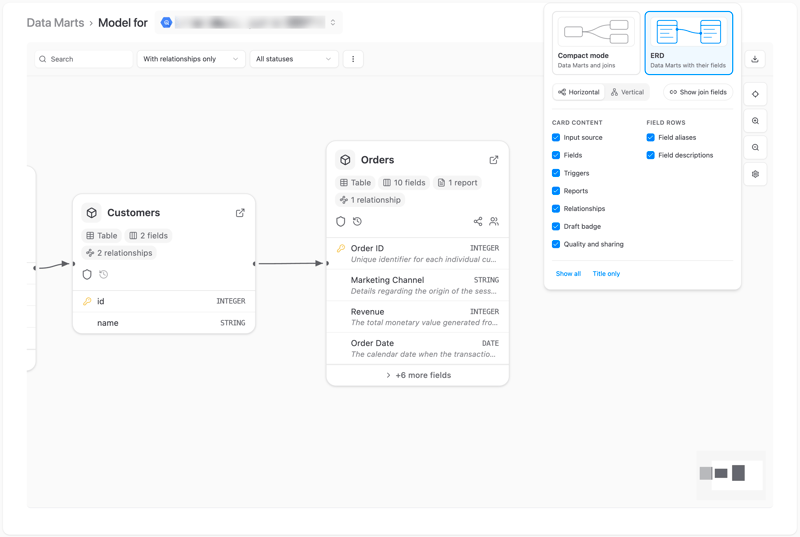Click the 1 relationship badge on Orders
This screenshot has height=537, width=800.
[x=370, y=200]
